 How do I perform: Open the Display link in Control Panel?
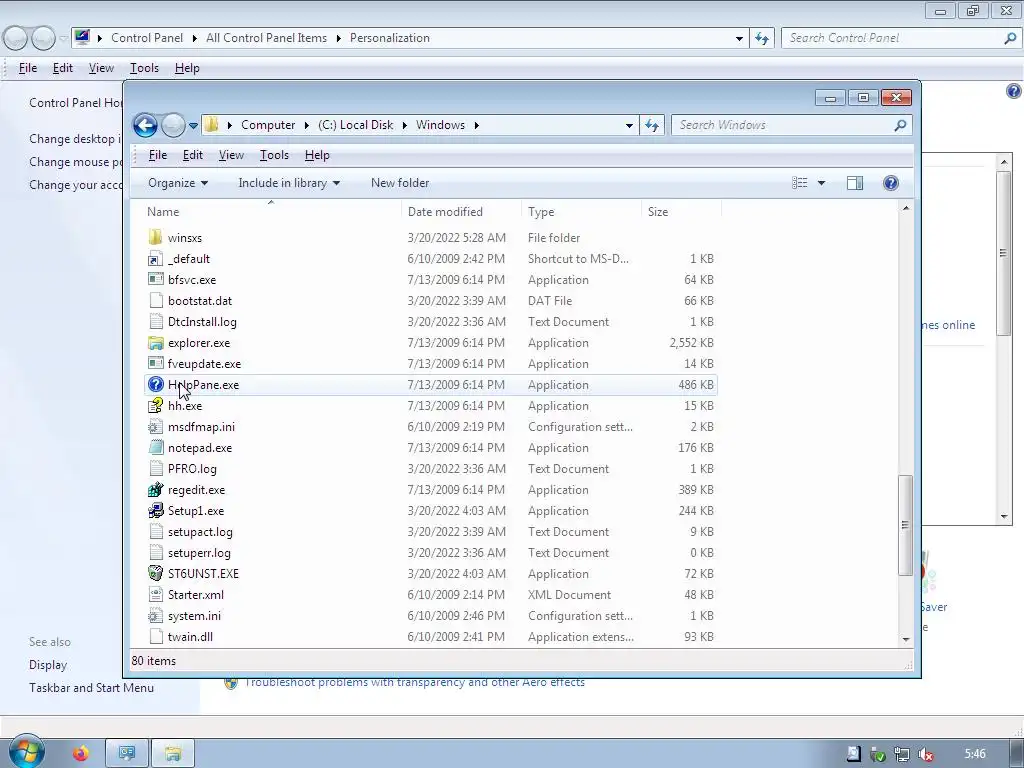[x=48, y=665]
